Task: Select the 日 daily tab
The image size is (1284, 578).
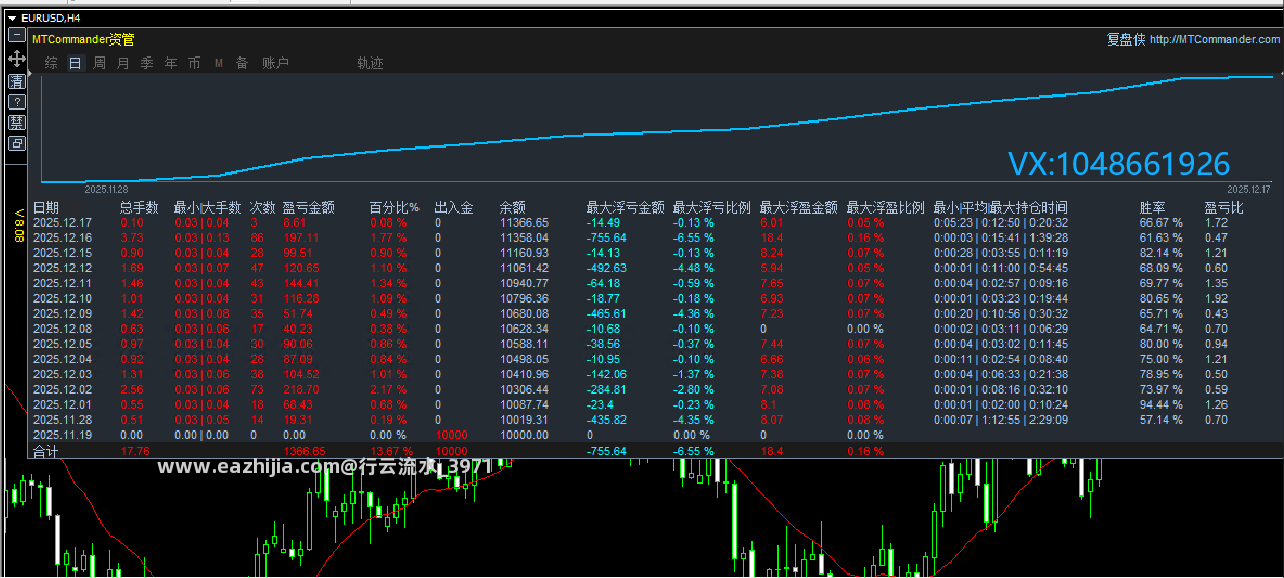Action: (75, 63)
